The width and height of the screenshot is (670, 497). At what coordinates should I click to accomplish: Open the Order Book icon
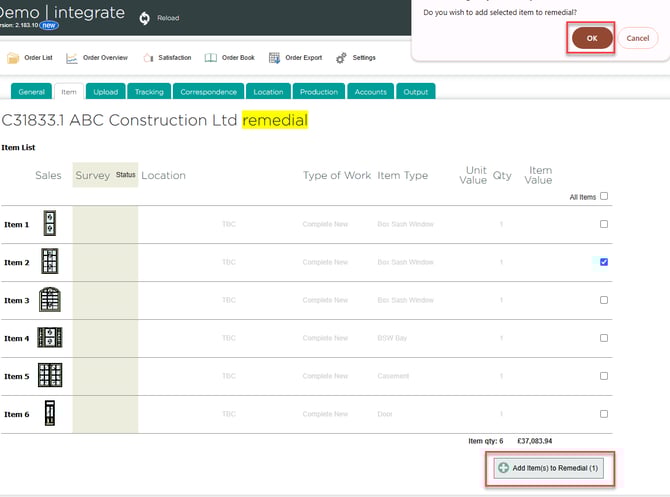click(211, 58)
